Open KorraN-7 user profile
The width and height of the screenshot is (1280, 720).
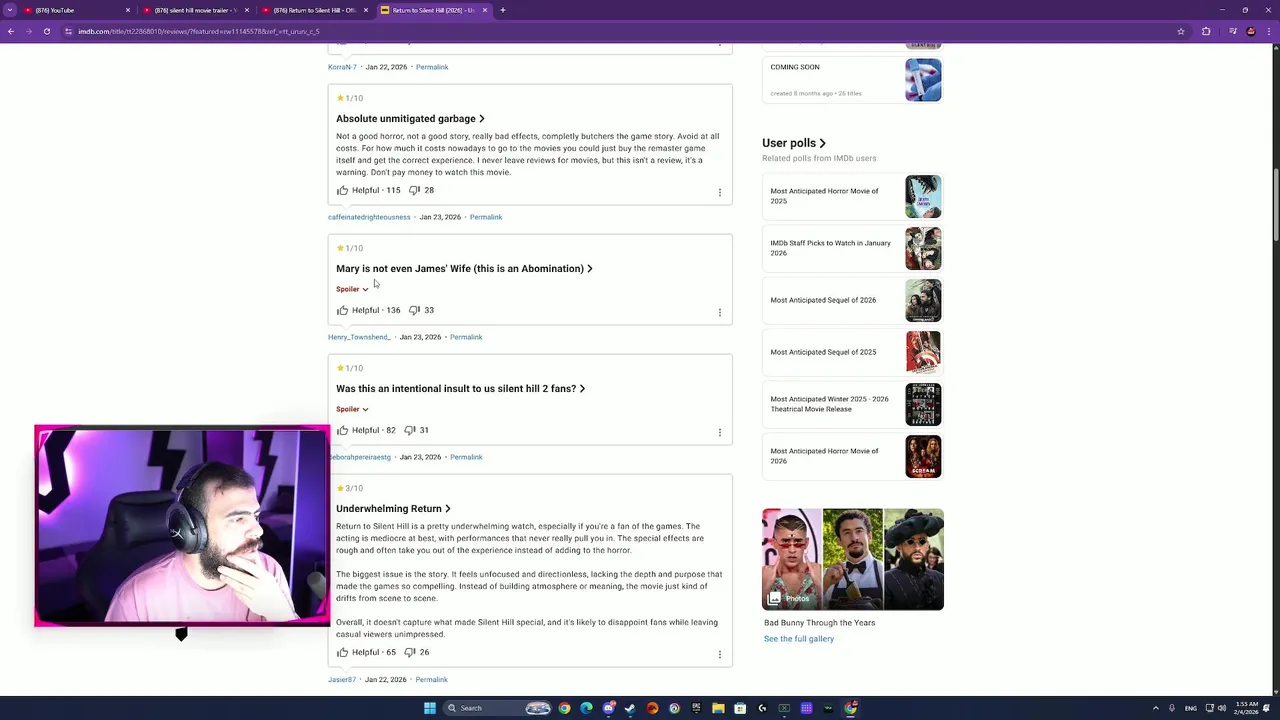[x=342, y=67]
